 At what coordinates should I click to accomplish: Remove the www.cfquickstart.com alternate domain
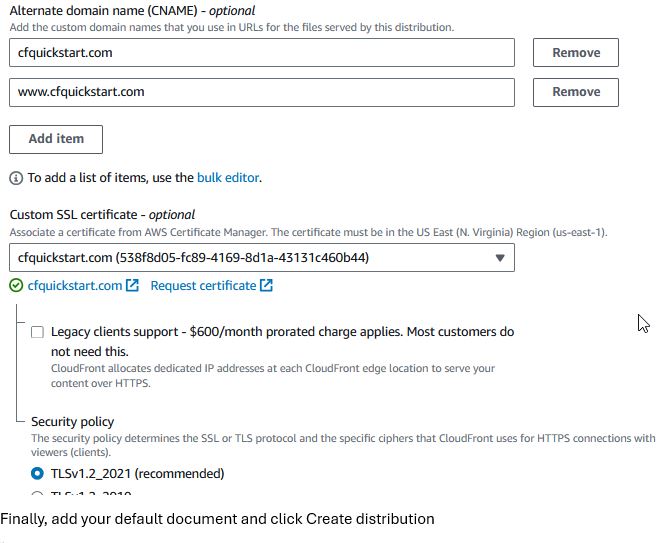[576, 92]
